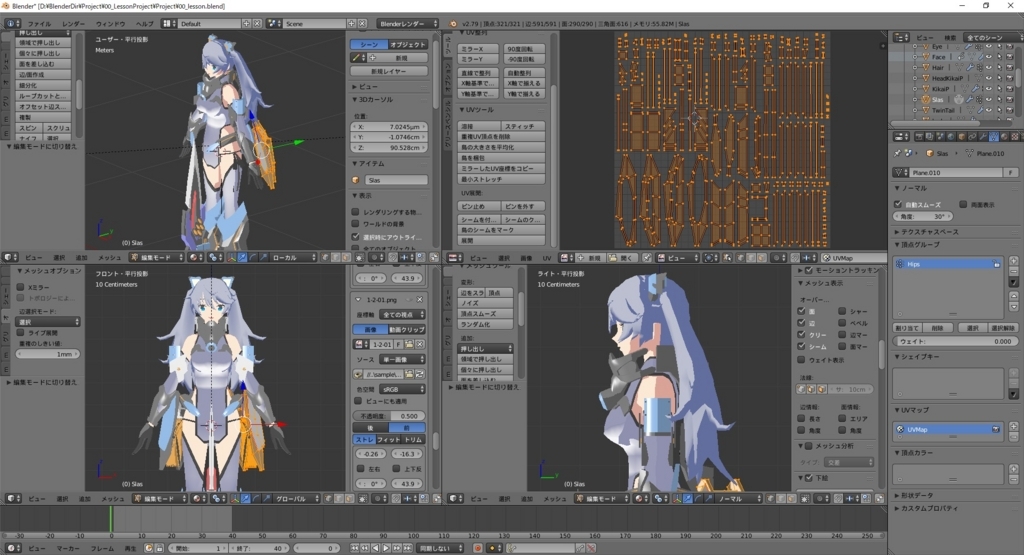1024x555 pixels.
Task: Click the 新規レイヤー button
Action: pos(389,71)
